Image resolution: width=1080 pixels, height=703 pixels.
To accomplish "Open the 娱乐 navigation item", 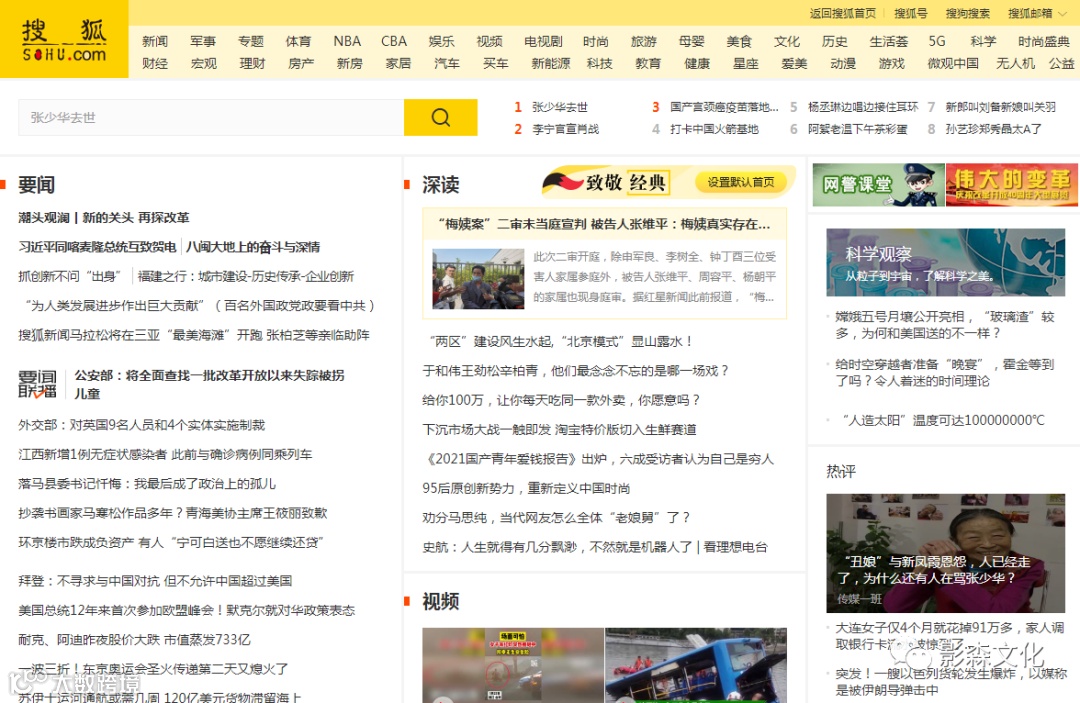I will pos(442,41).
